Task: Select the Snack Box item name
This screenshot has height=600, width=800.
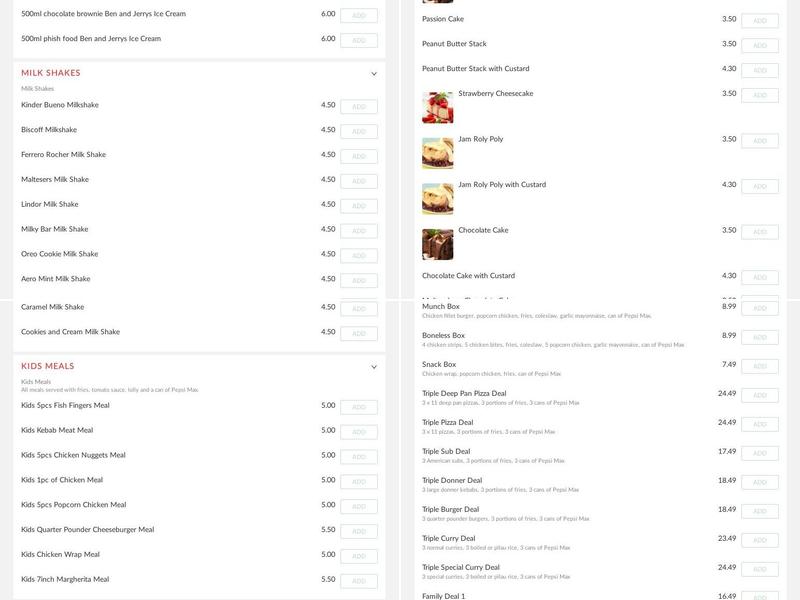Action: [x=439, y=364]
